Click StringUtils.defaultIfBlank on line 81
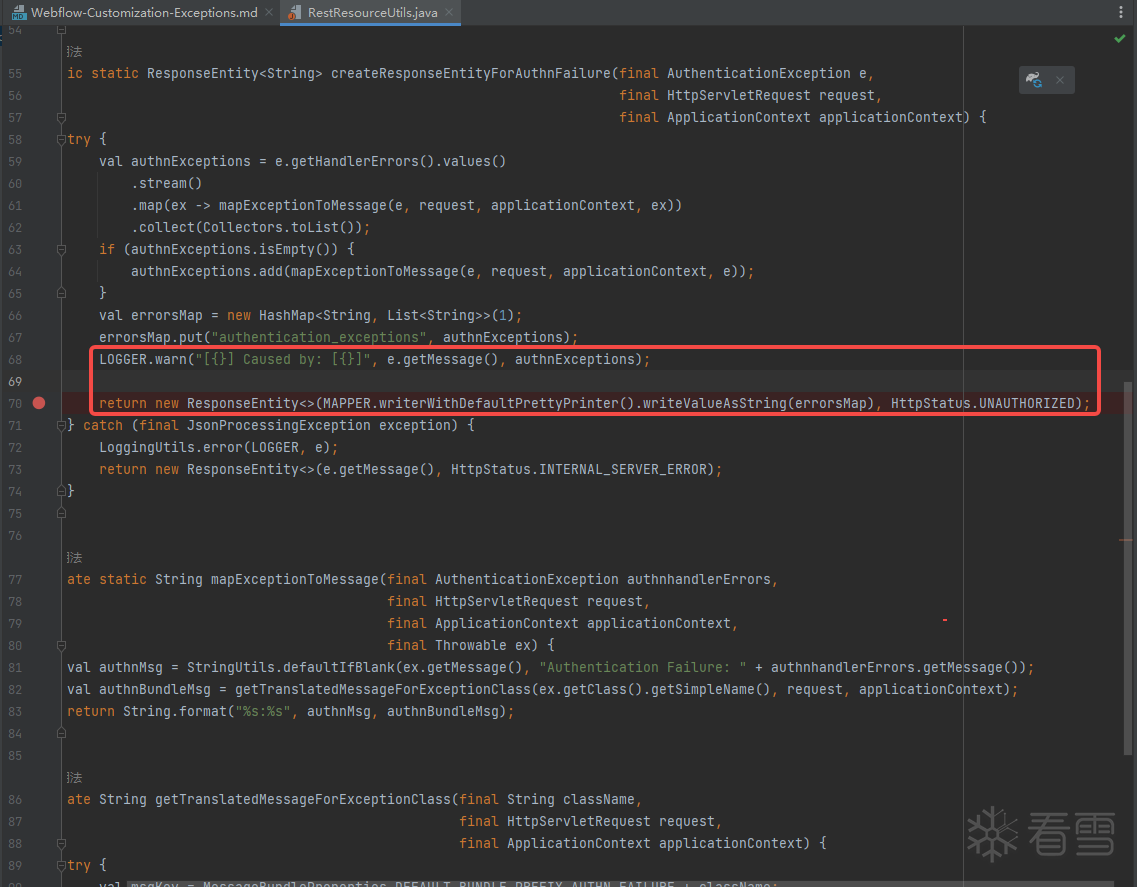Screen dimensions: 1137x887 [303, 667]
